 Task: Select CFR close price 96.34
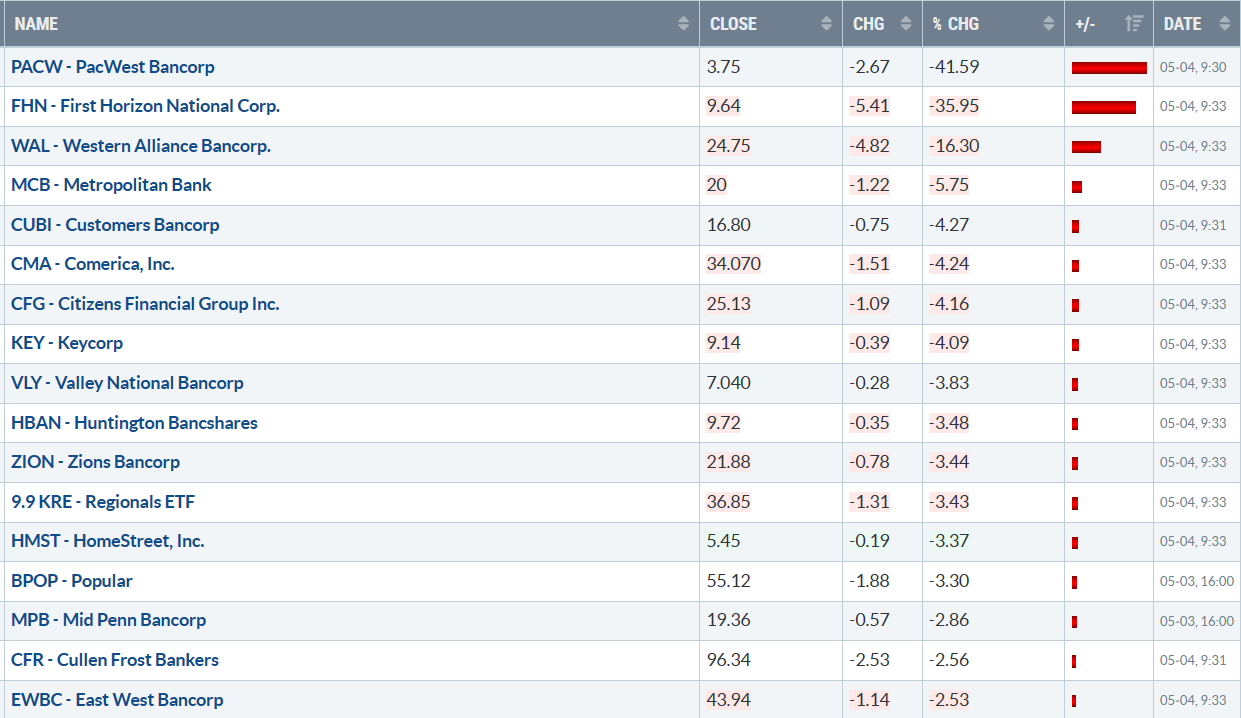point(729,660)
